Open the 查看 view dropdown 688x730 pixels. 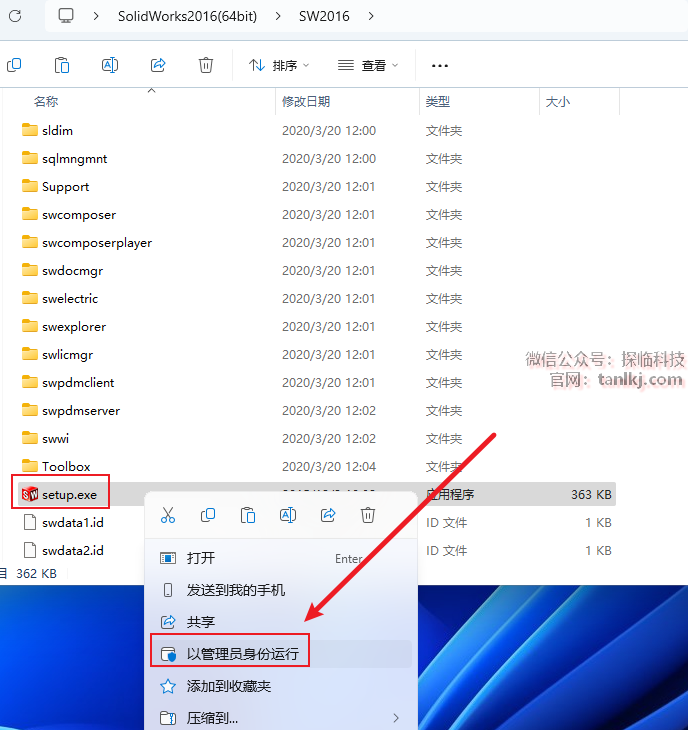368,66
